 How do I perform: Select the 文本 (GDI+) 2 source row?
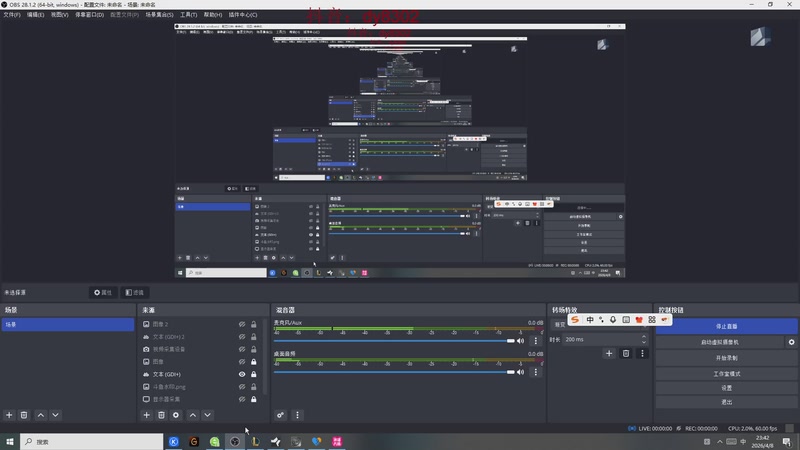[201, 337]
